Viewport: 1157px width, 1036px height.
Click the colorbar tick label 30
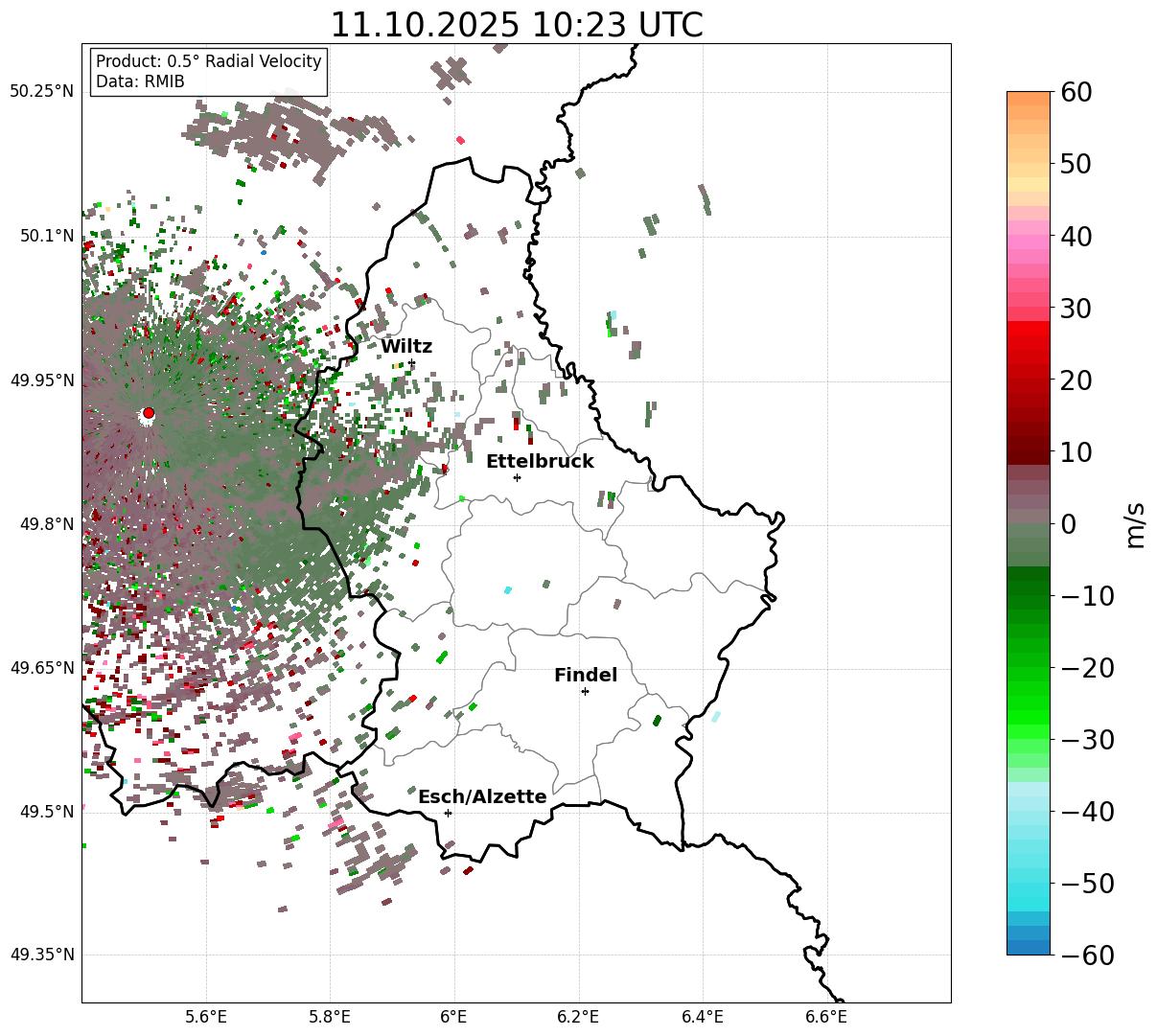click(1076, 309)
